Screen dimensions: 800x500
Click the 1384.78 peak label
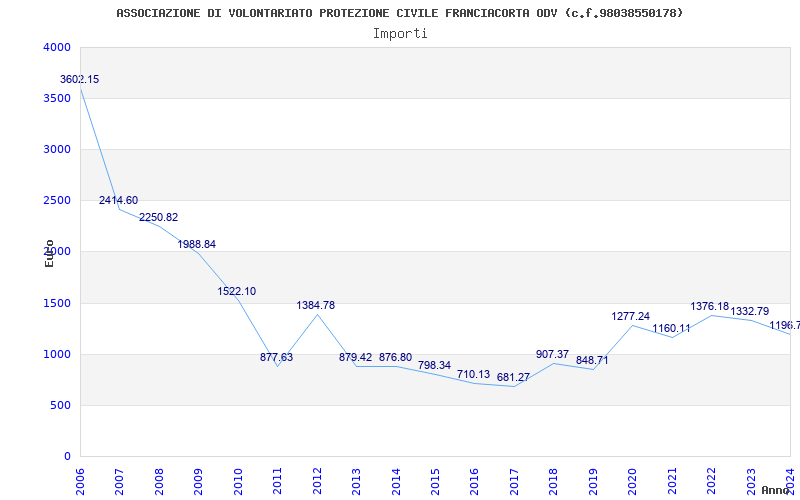[x=316, y=305]
